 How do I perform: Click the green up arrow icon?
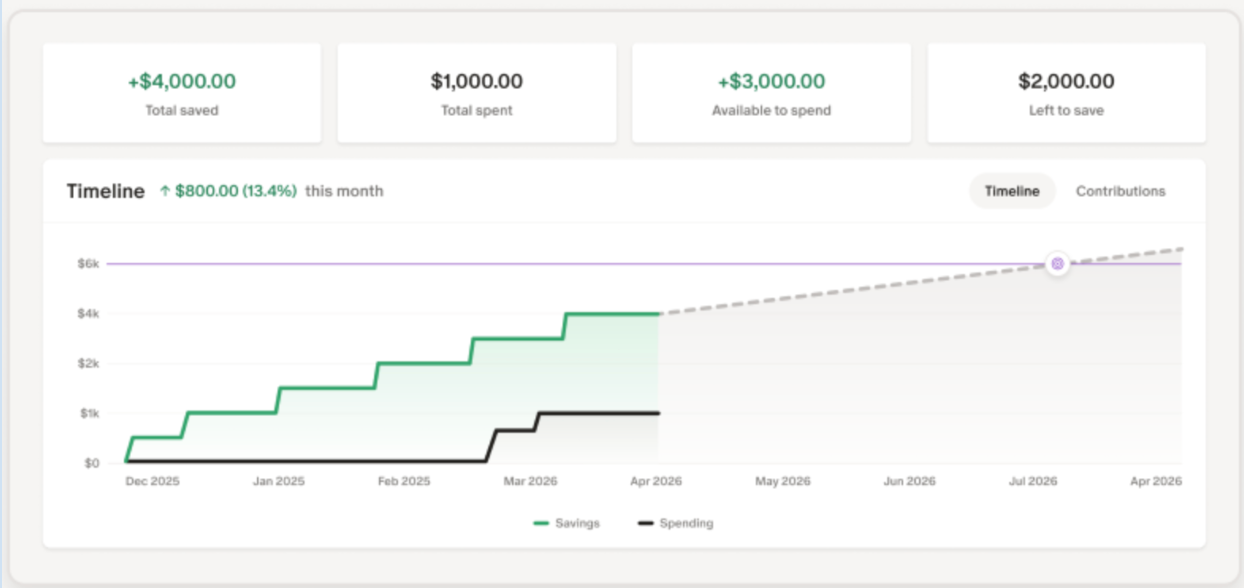[165, 191]
